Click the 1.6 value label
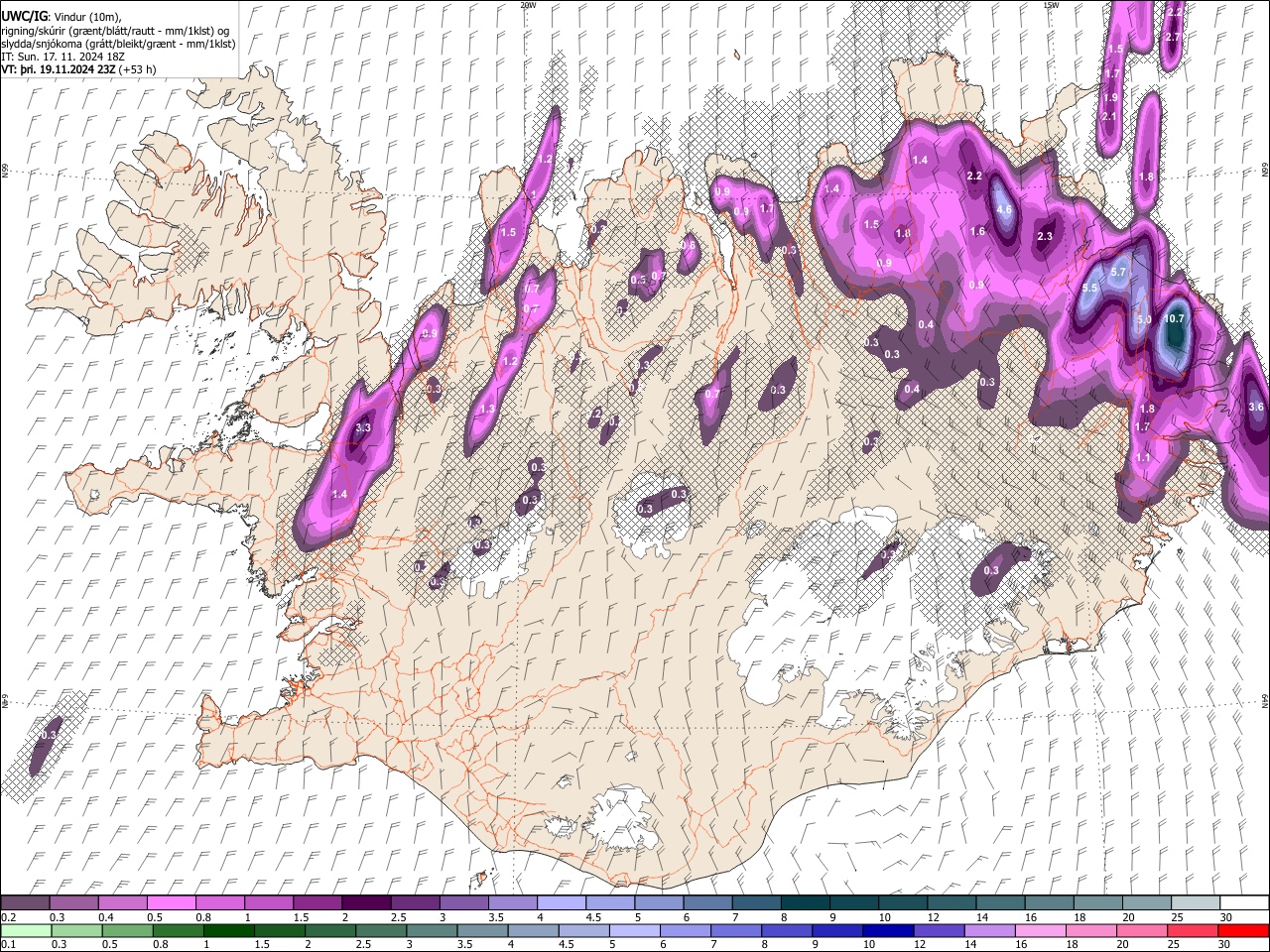The image size is (1270, 952). 978,231
